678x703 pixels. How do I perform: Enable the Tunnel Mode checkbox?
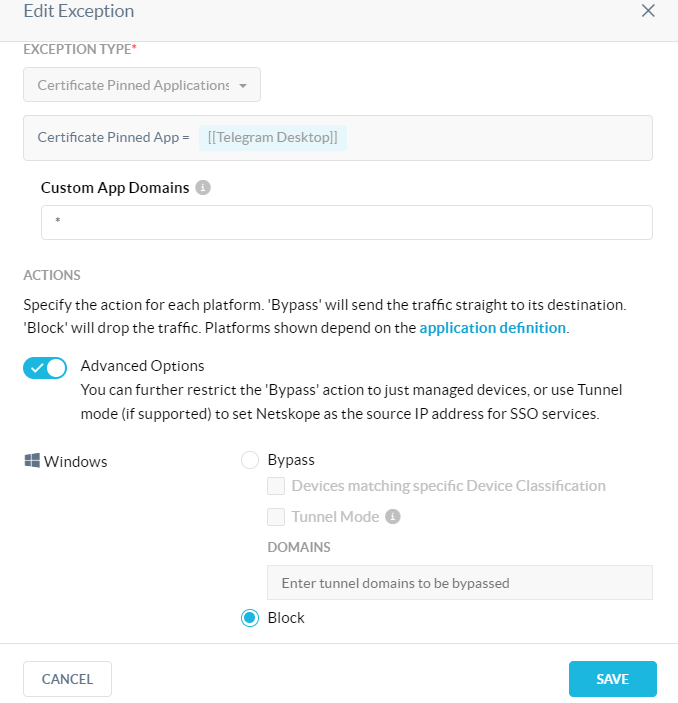click(276, 517)
